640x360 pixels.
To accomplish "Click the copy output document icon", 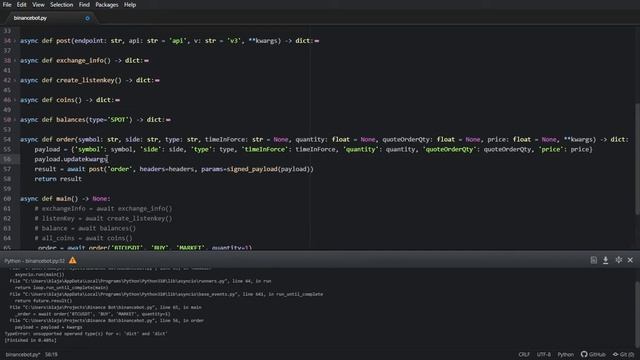I will point(593,260).
